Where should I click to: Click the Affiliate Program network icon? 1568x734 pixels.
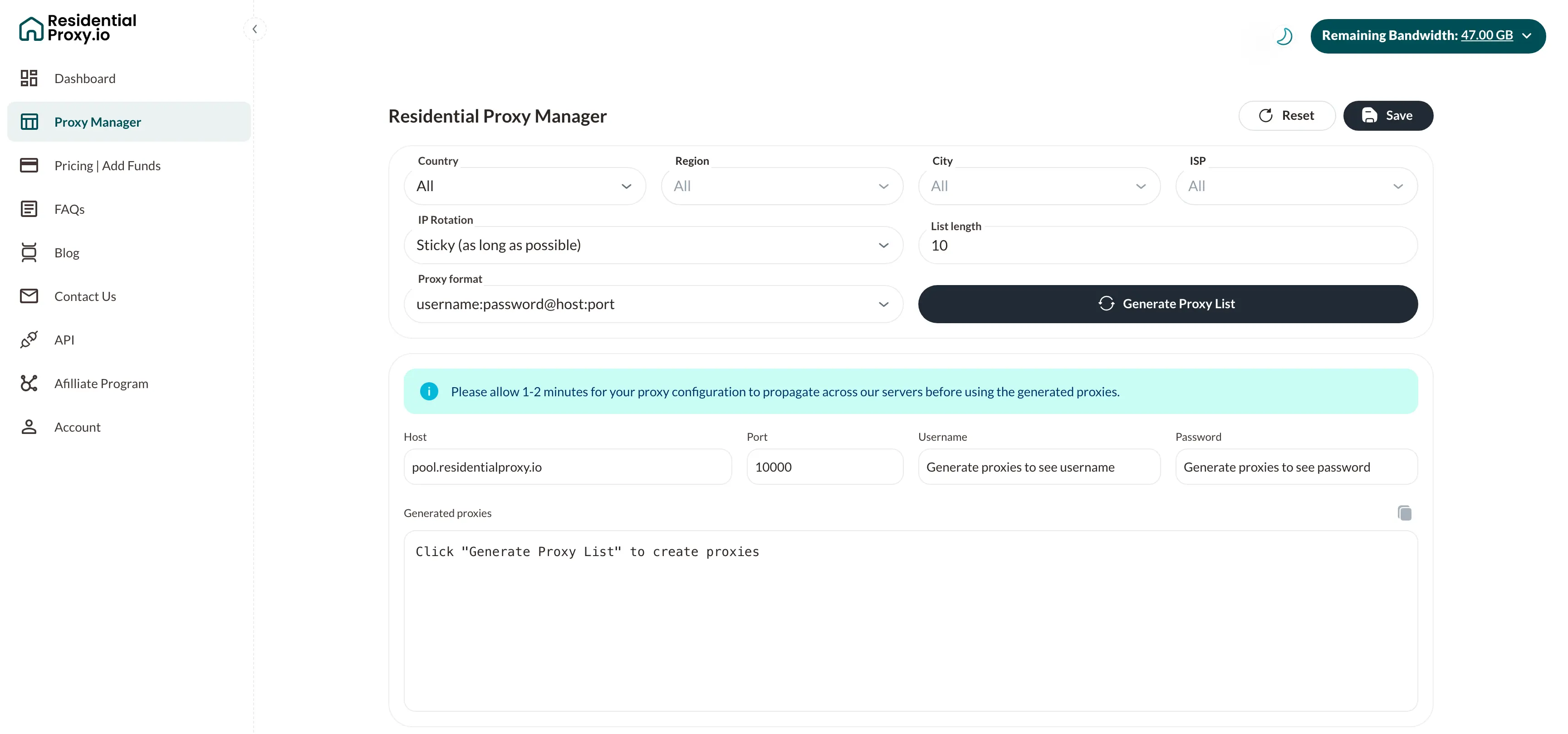(29, 383)
